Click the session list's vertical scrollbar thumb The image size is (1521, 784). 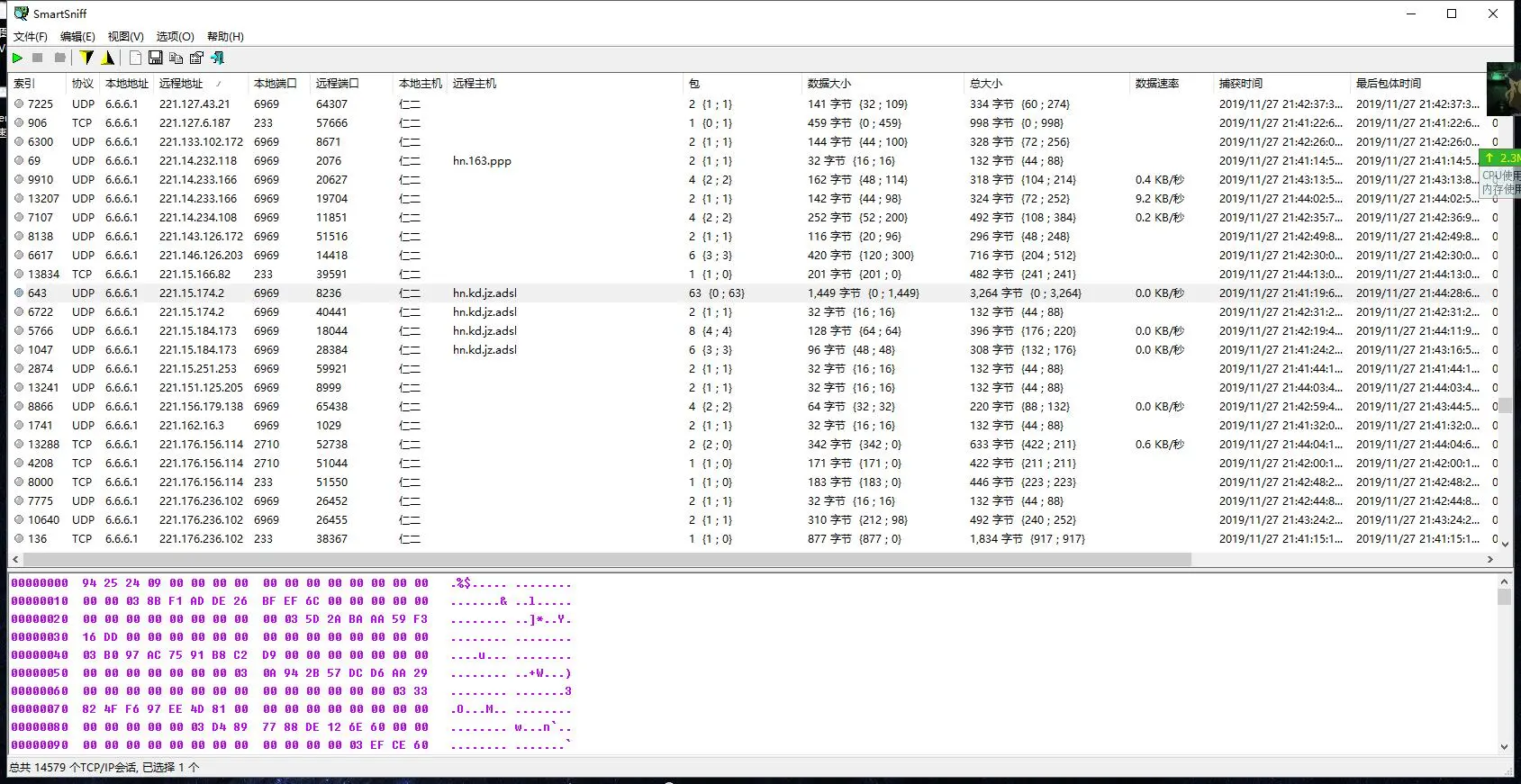tap(1506, 405)
